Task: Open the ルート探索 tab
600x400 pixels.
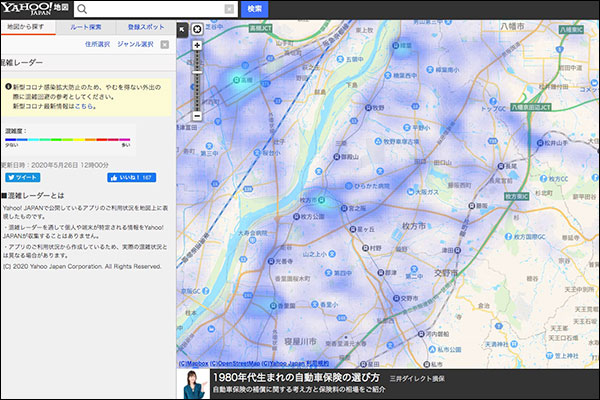Action: [x=88, y=27]
